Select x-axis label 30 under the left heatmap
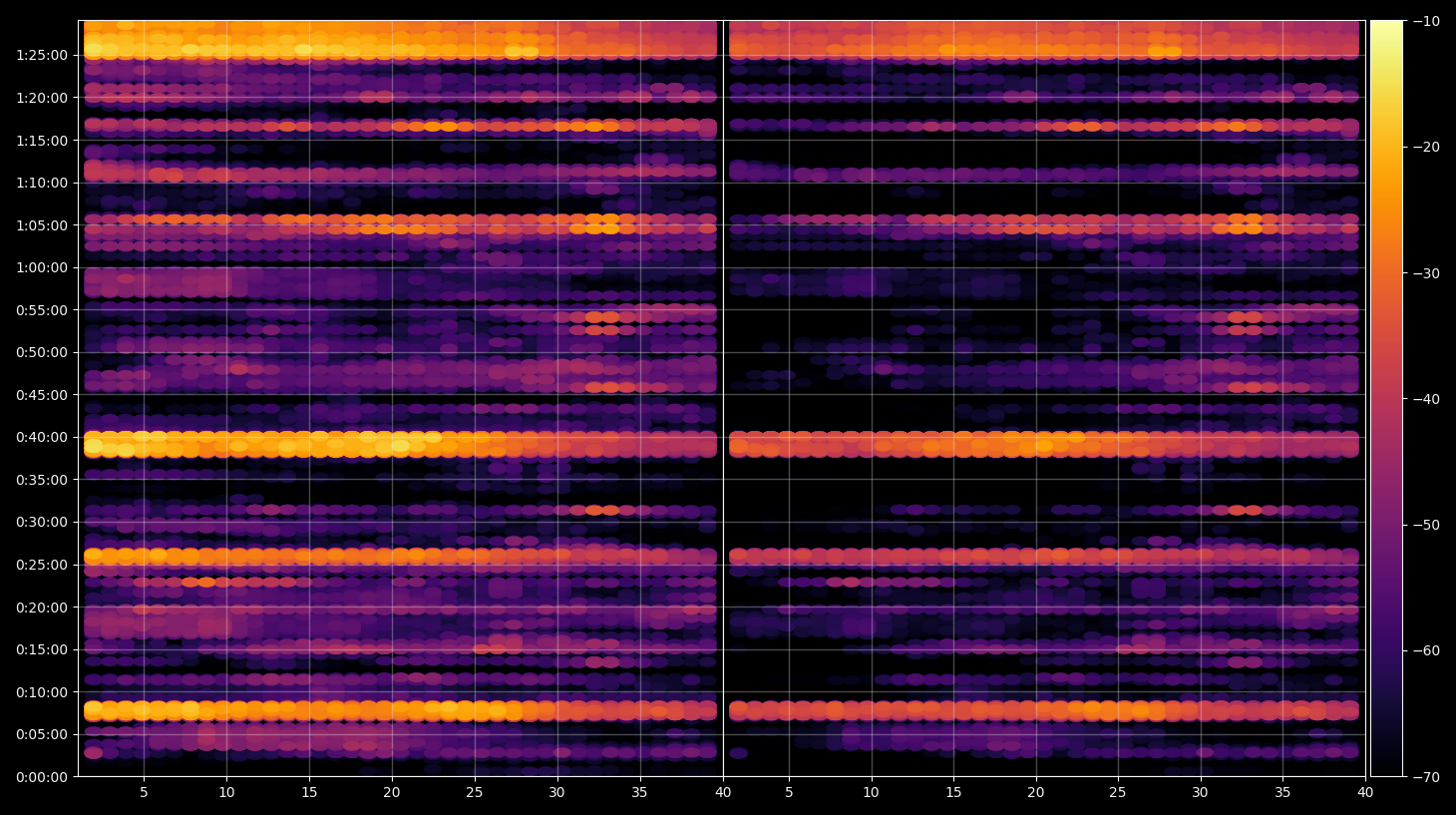 coord(556,793)
